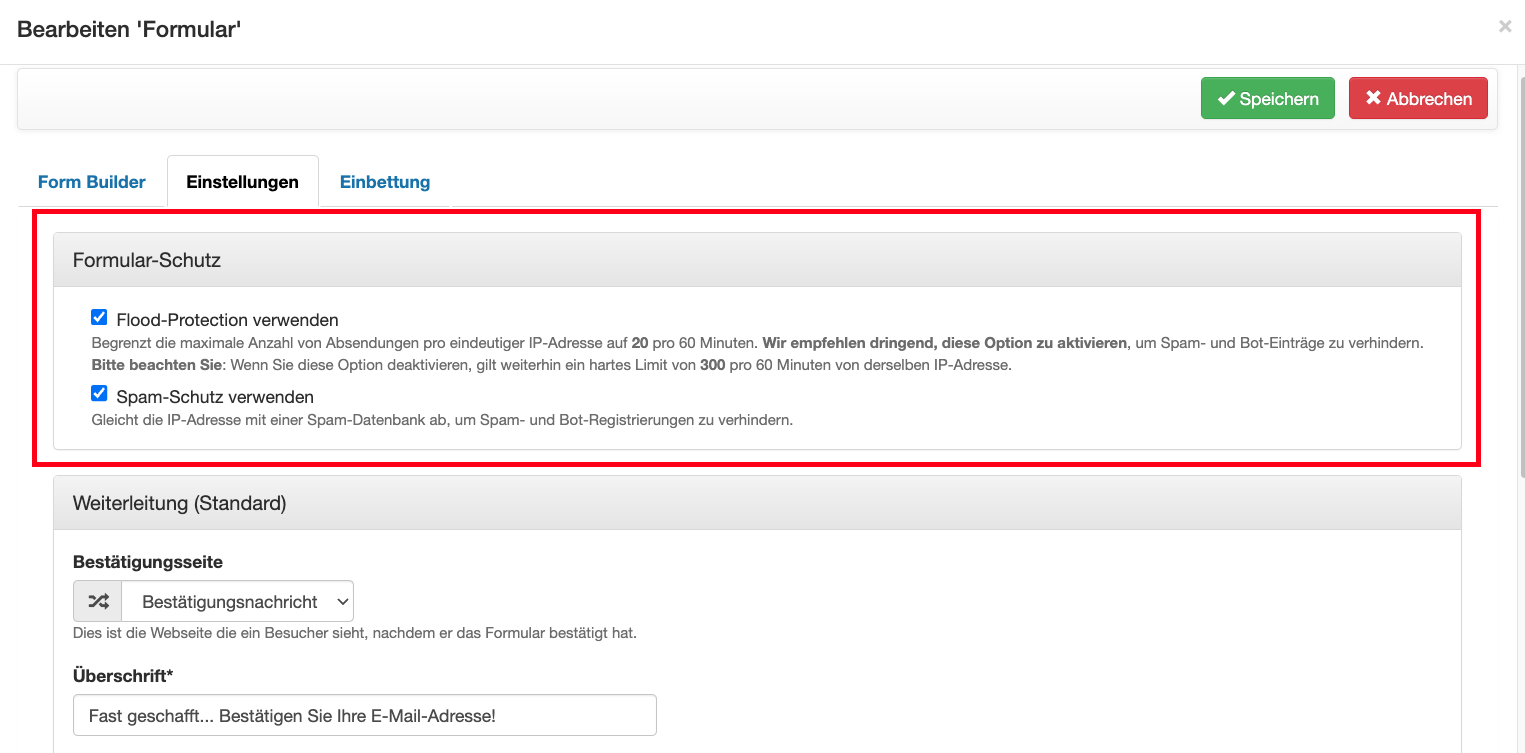
Task: Uncheck the Spam-Schutz verwenden checkbox
Action: click(99, 394)
